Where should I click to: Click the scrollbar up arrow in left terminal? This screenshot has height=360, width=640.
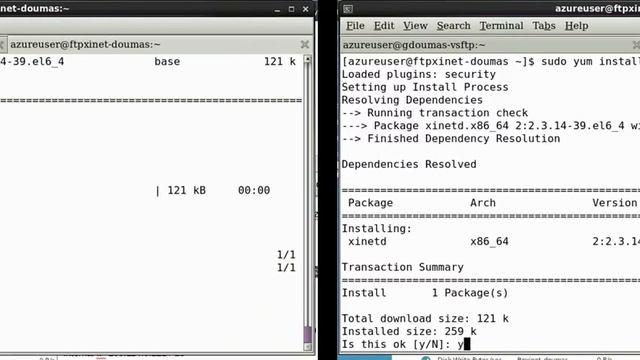tap(308, 60)
